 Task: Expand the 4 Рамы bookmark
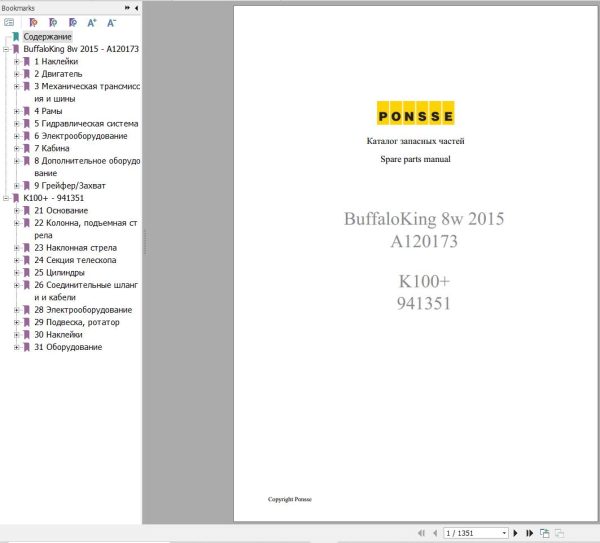[x=16, y=111]
